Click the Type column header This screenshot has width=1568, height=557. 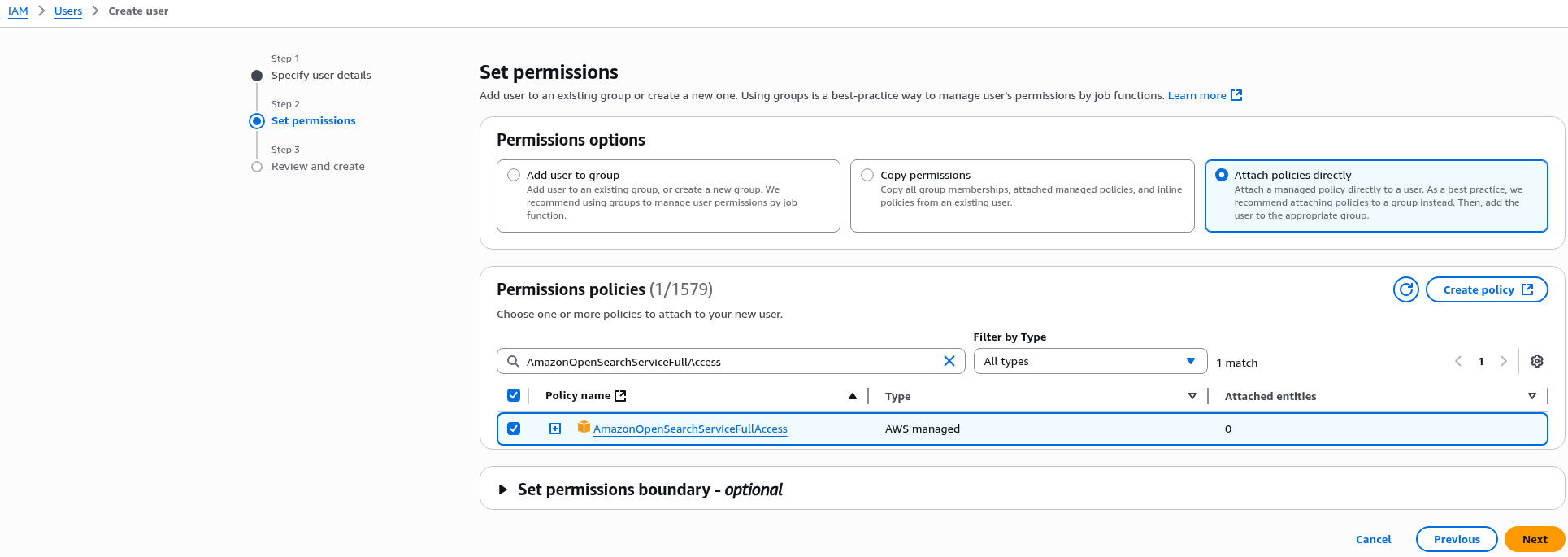[897, 396]
